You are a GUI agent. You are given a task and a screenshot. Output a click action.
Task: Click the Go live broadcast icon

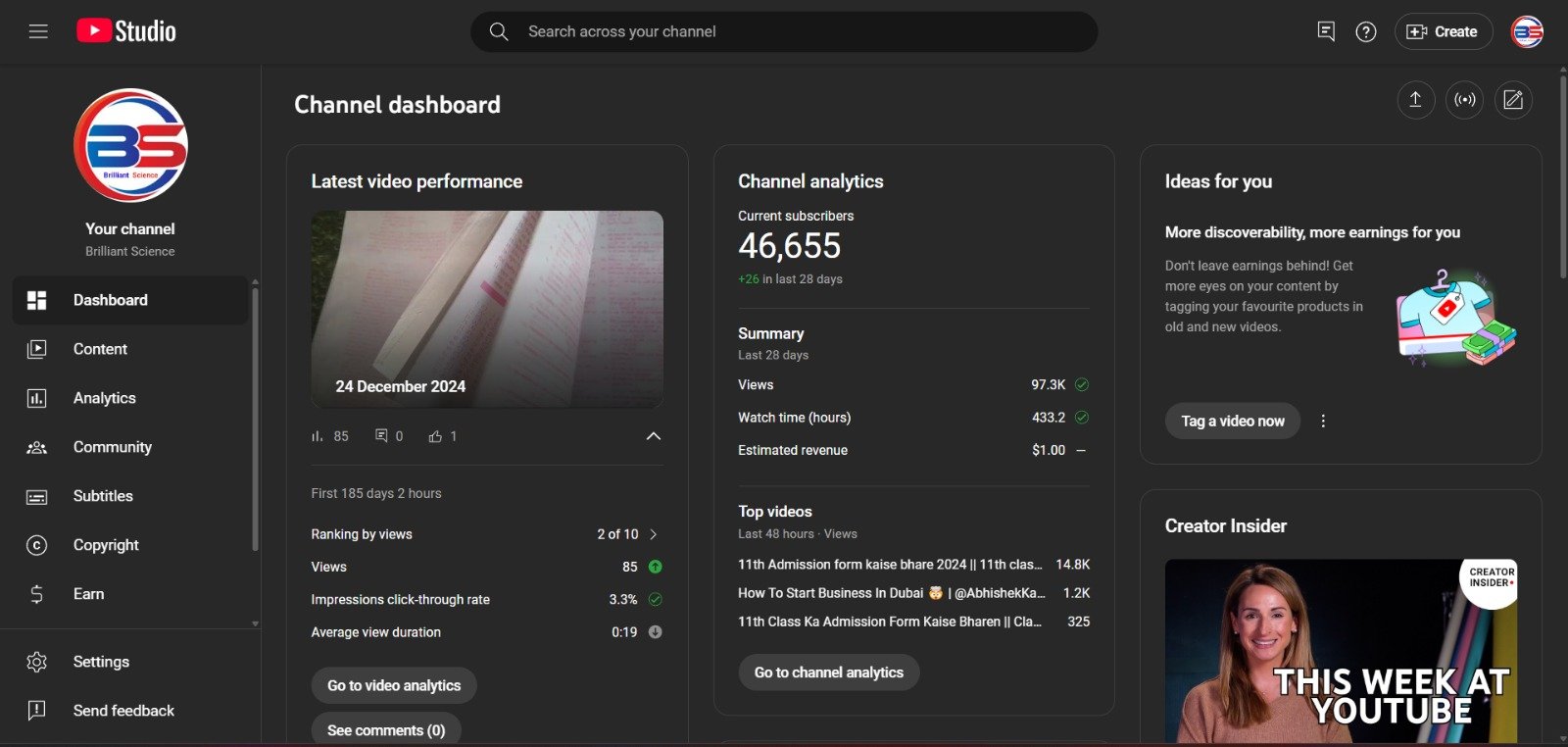pyautogui.click(x=1464, y=100)
